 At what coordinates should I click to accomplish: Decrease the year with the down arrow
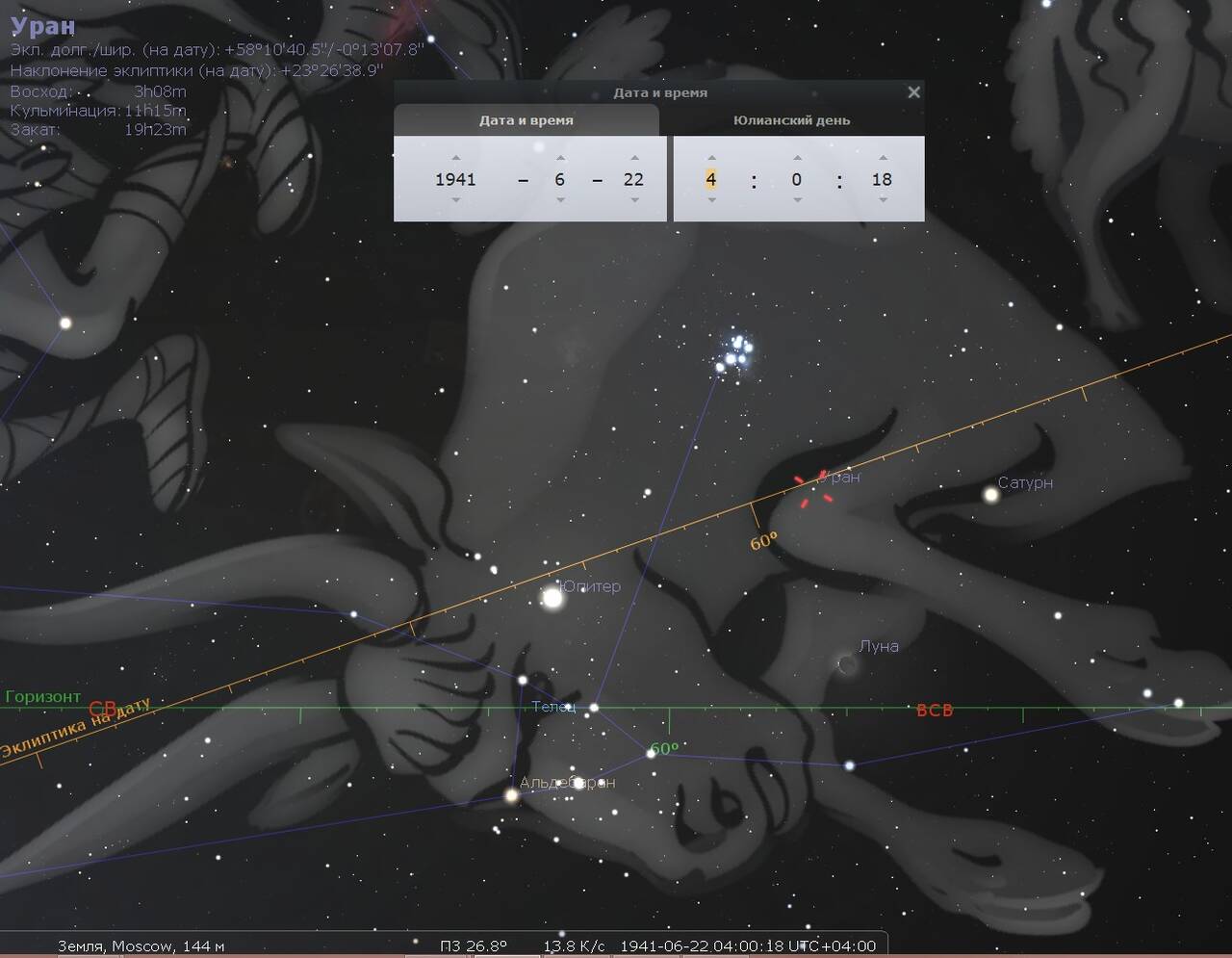pos(456,200)
